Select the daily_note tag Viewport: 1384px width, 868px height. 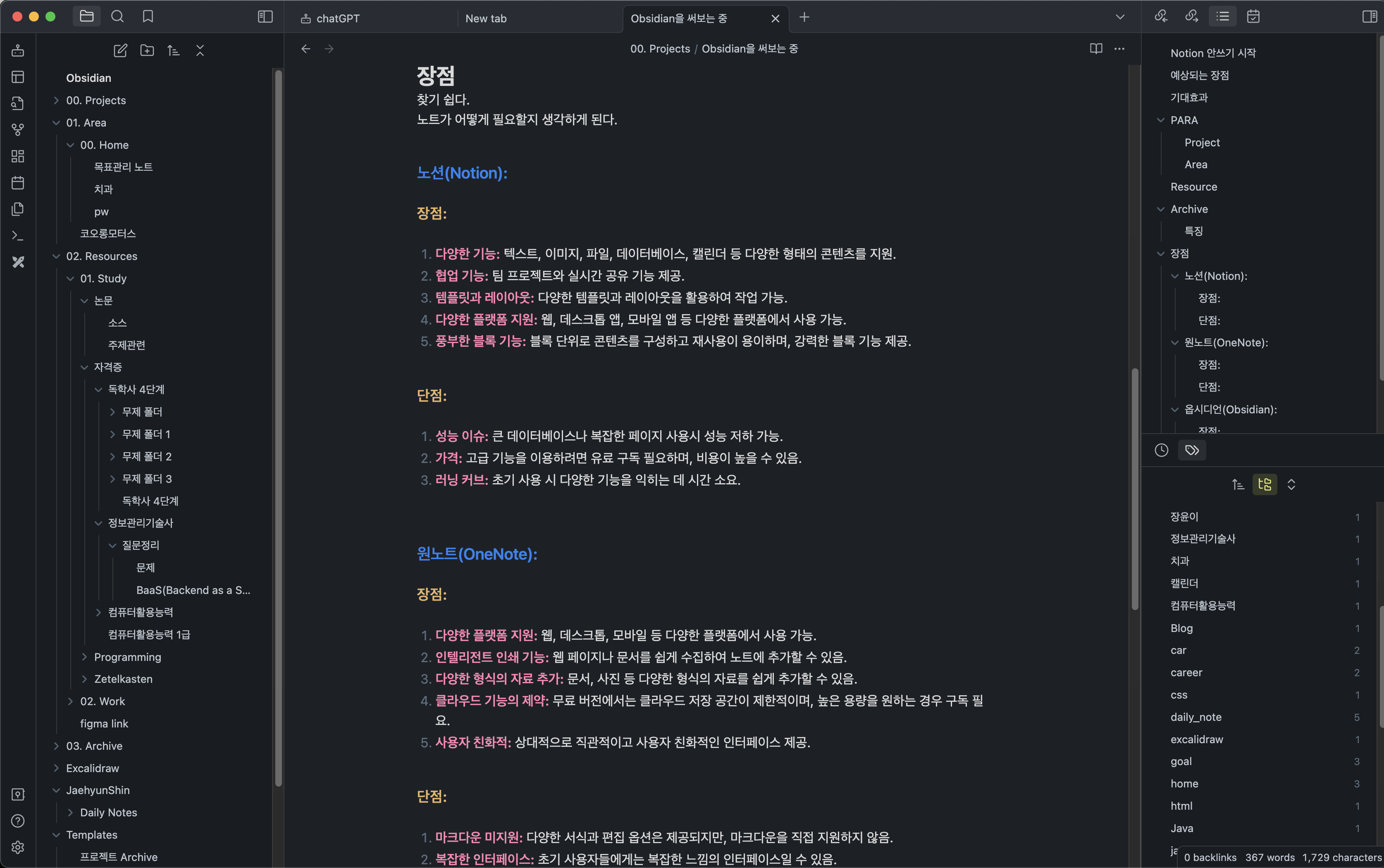(x=1196, y=717)
